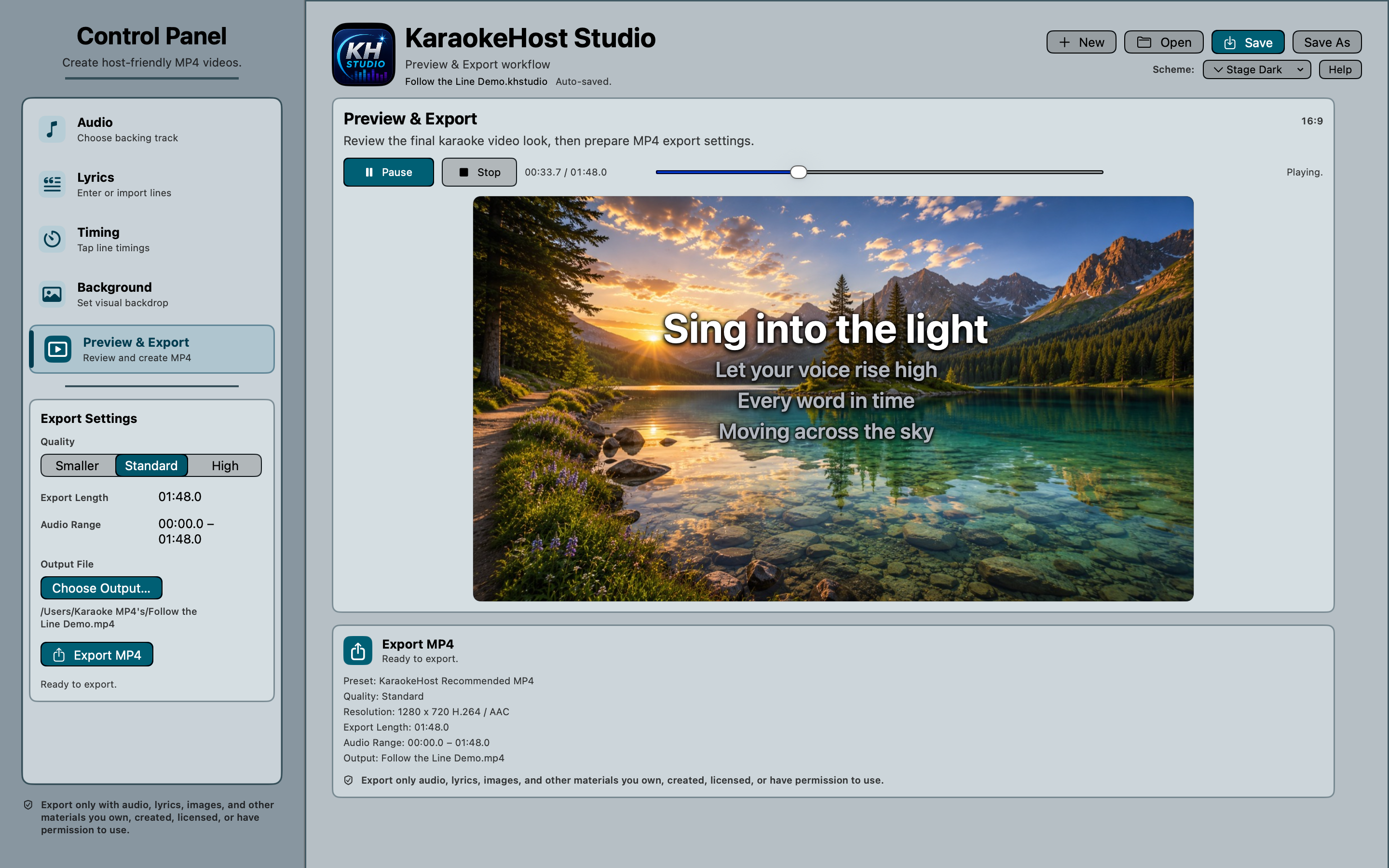
Task: Click the Audio Range value in sidebar
Action: coord(186,531)
